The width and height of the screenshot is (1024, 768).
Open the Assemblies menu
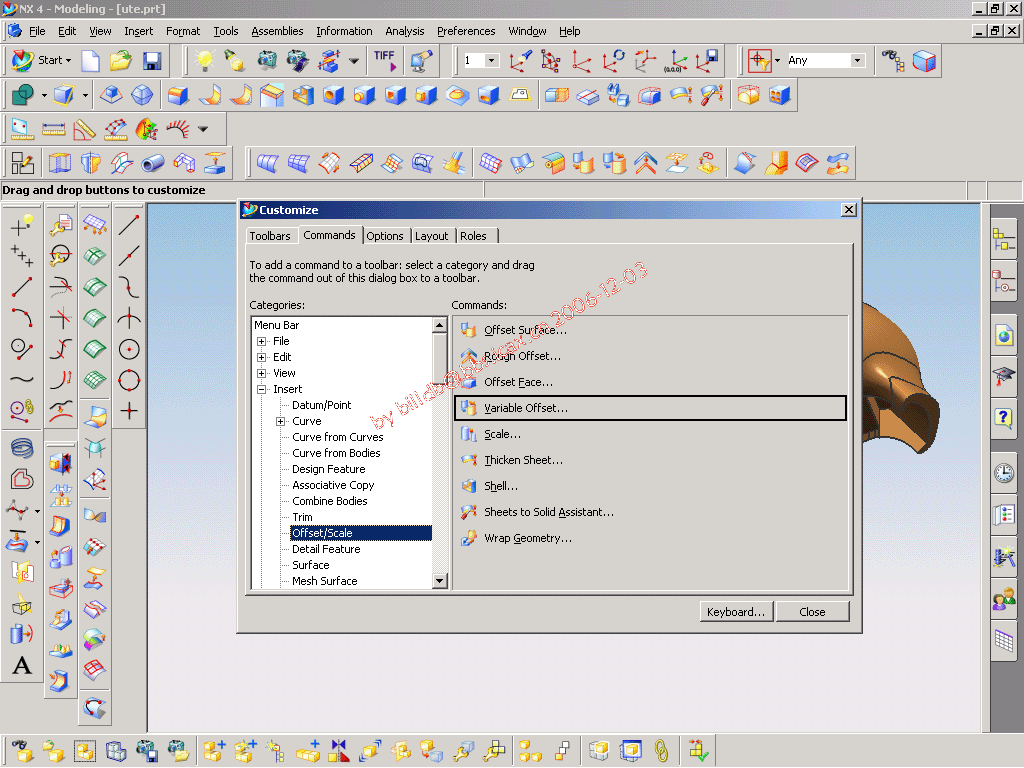pos(277,31)
